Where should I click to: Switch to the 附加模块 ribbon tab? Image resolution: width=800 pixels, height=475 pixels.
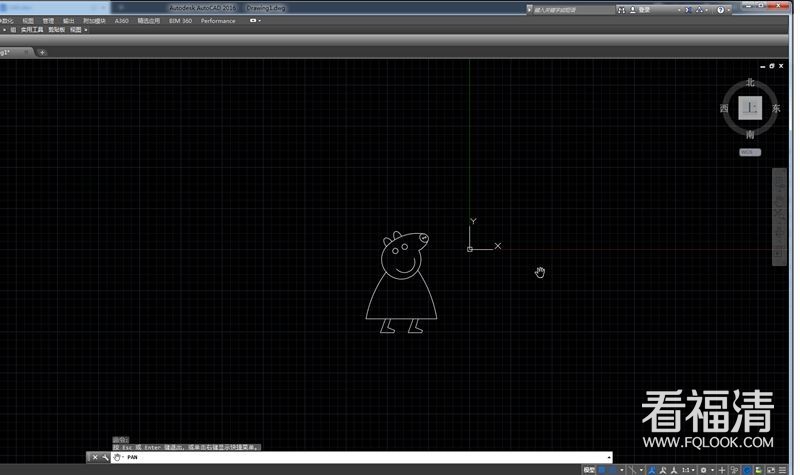point(94,21)
